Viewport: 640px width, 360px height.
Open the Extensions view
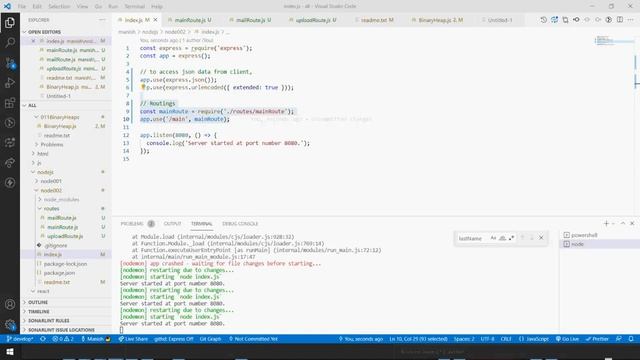[x=10, y=103]
